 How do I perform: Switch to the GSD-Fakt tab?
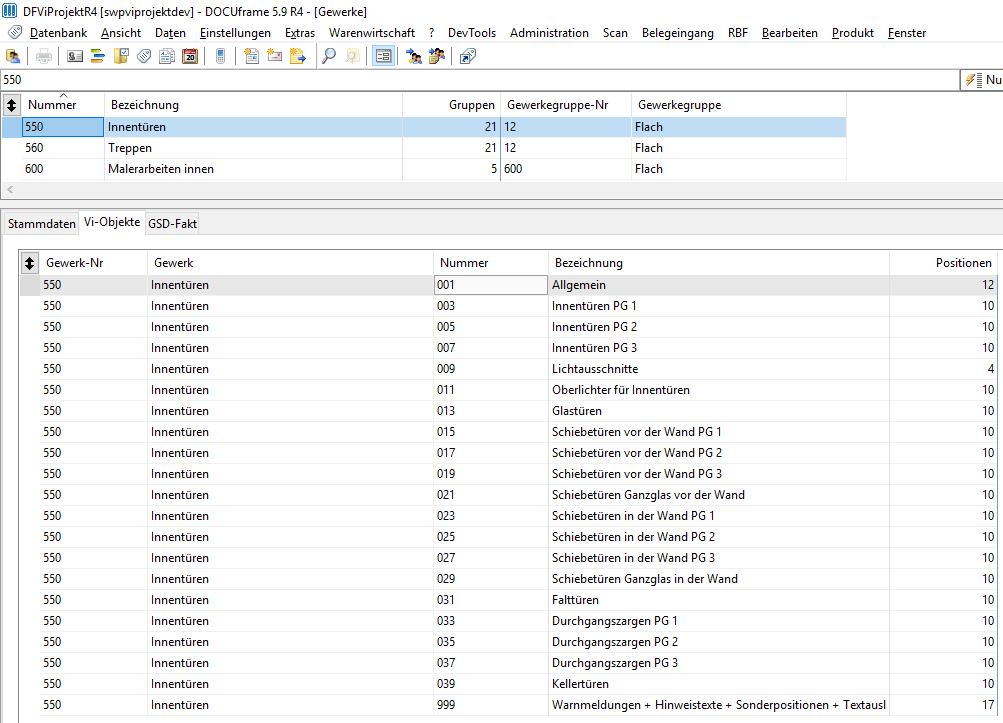click(x=173, y=224)
